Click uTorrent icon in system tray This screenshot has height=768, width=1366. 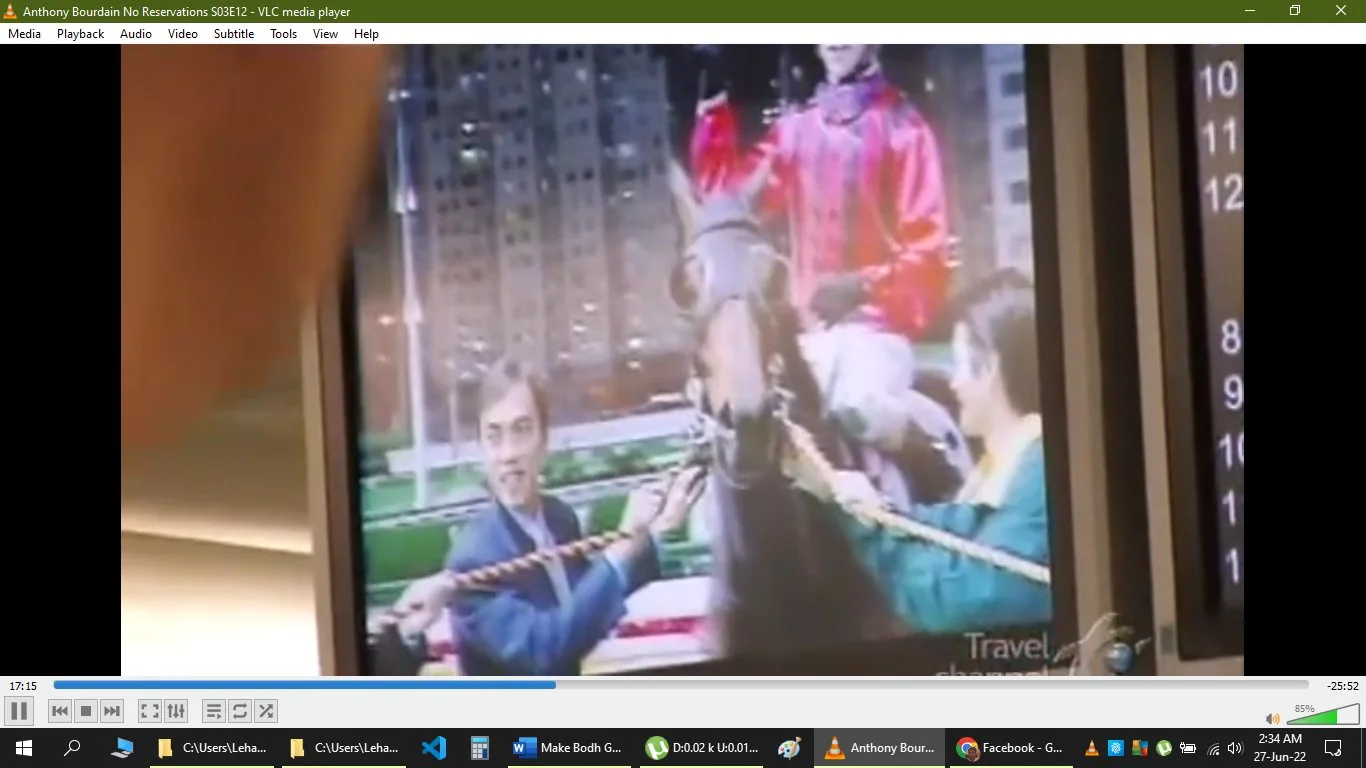(1164, 748)
